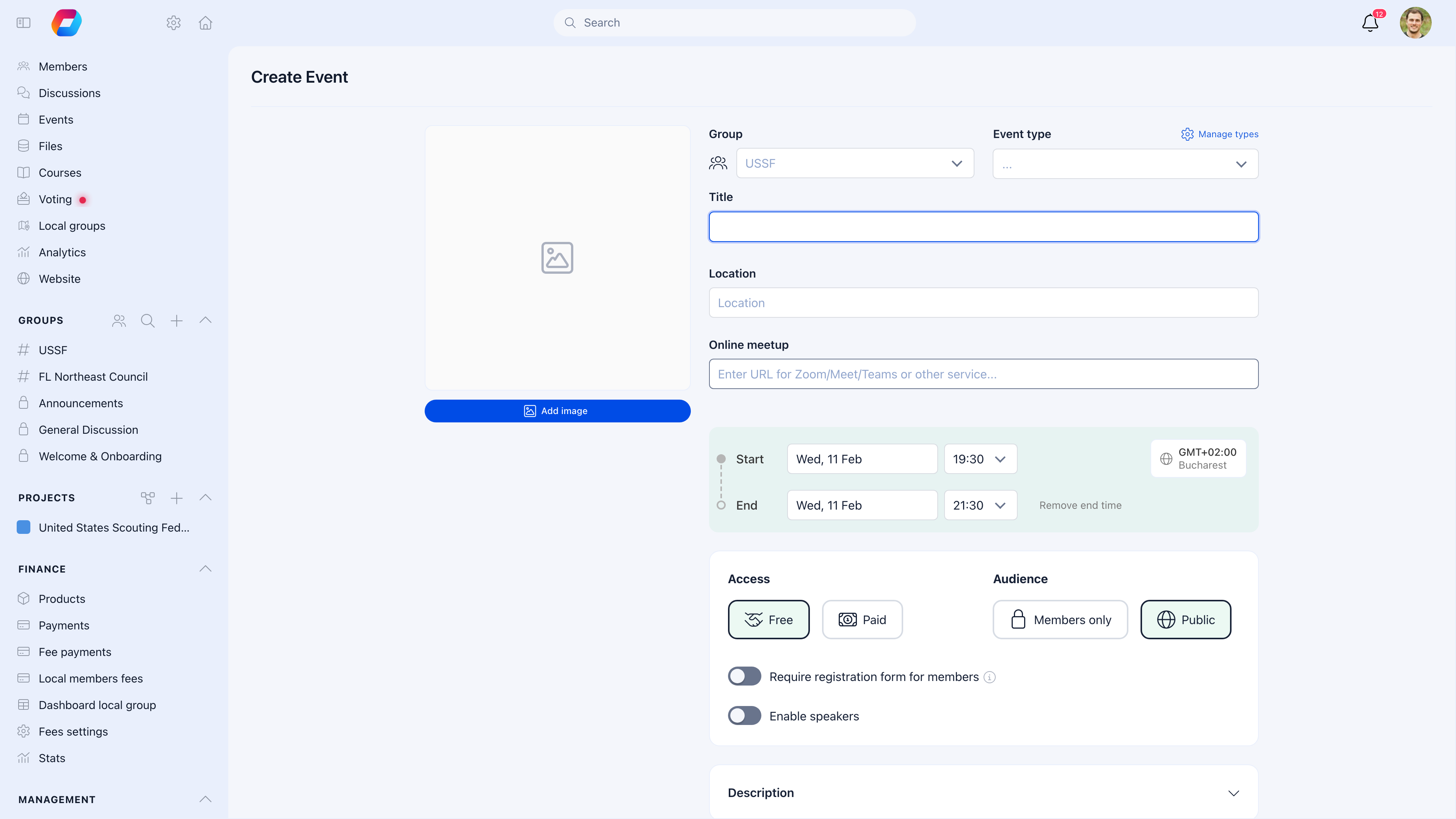Open Projects board view icon
Image resolution: width=1456 pixels, height=819 pixels.
click(147, 498)
